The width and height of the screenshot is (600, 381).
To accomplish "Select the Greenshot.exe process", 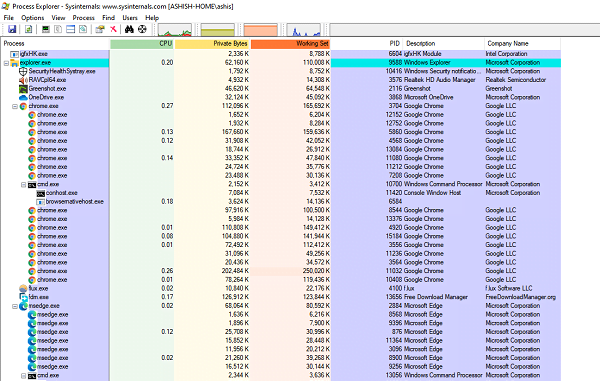I will click(47, 89).
